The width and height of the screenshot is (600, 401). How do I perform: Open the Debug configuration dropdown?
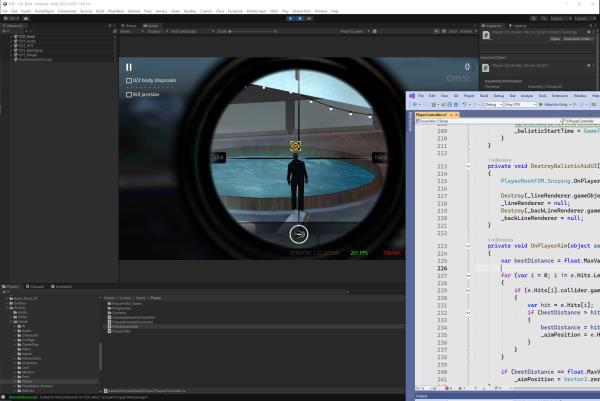[x=492, y=104]
